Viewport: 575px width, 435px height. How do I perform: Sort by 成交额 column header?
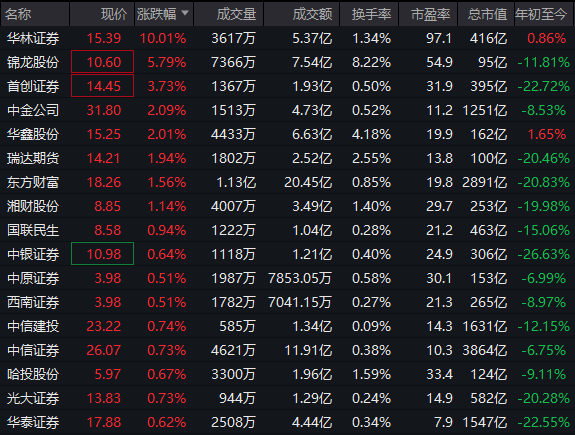click(x=301, y=14)
